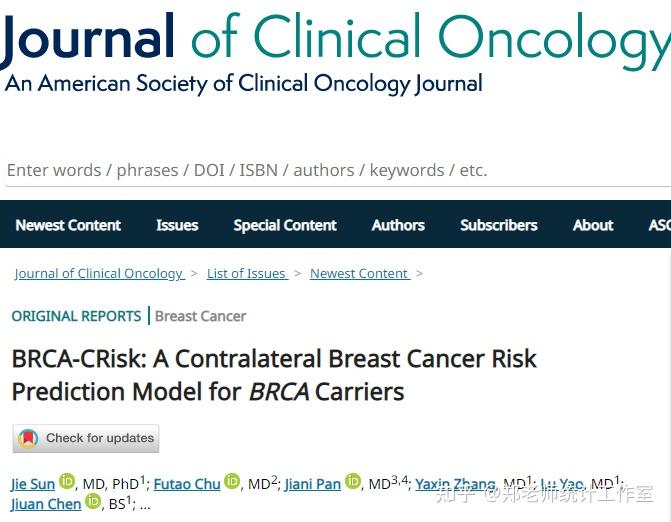Open the Subscribers navigation item
The height and width of the screenshot is (522, 671).
click(x=499, y=225)
